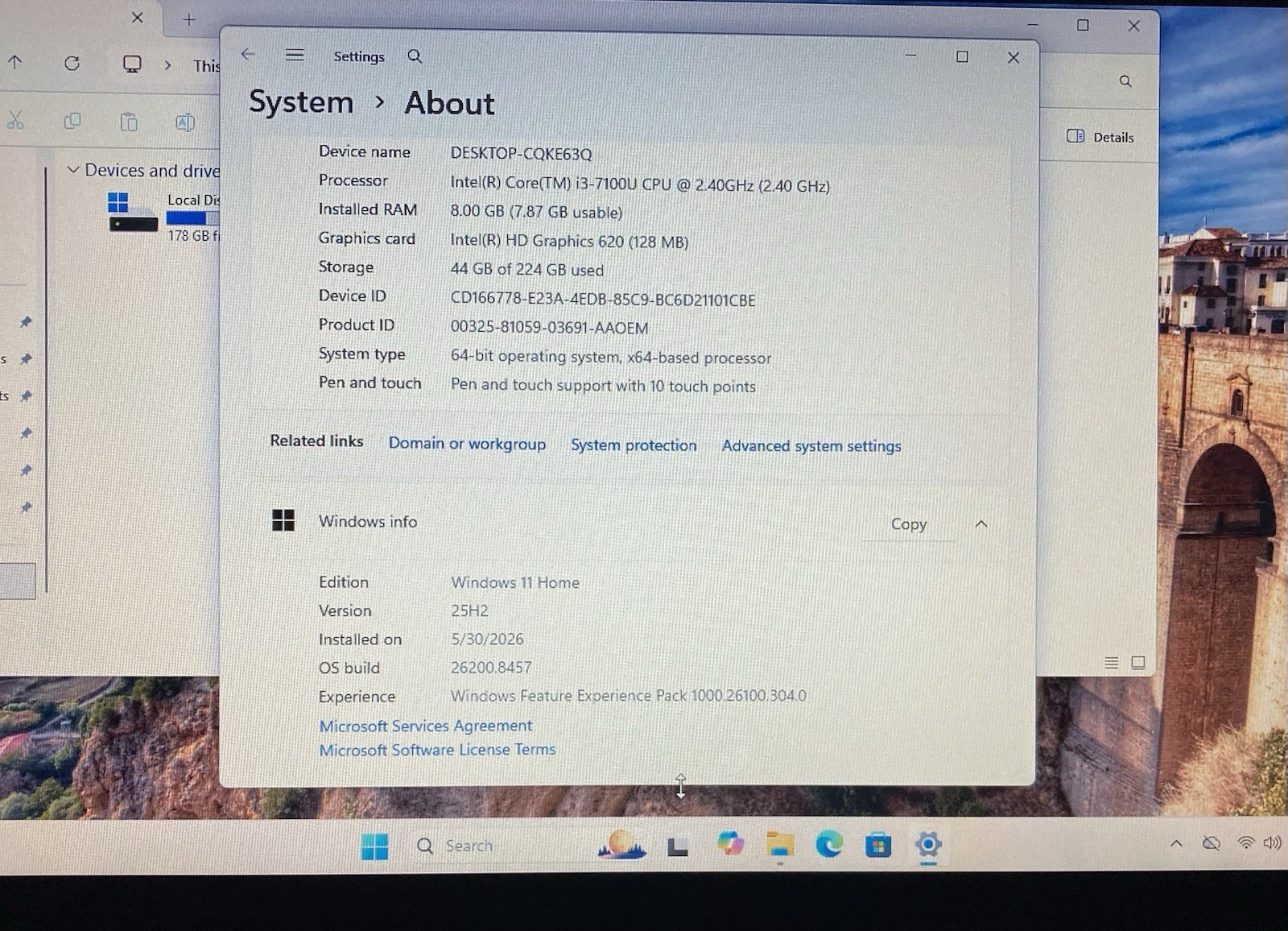The width and height of the screenshot is (1288, 931).
Task: Click the Local Disk storage usage bar
Action: [192, 217]
